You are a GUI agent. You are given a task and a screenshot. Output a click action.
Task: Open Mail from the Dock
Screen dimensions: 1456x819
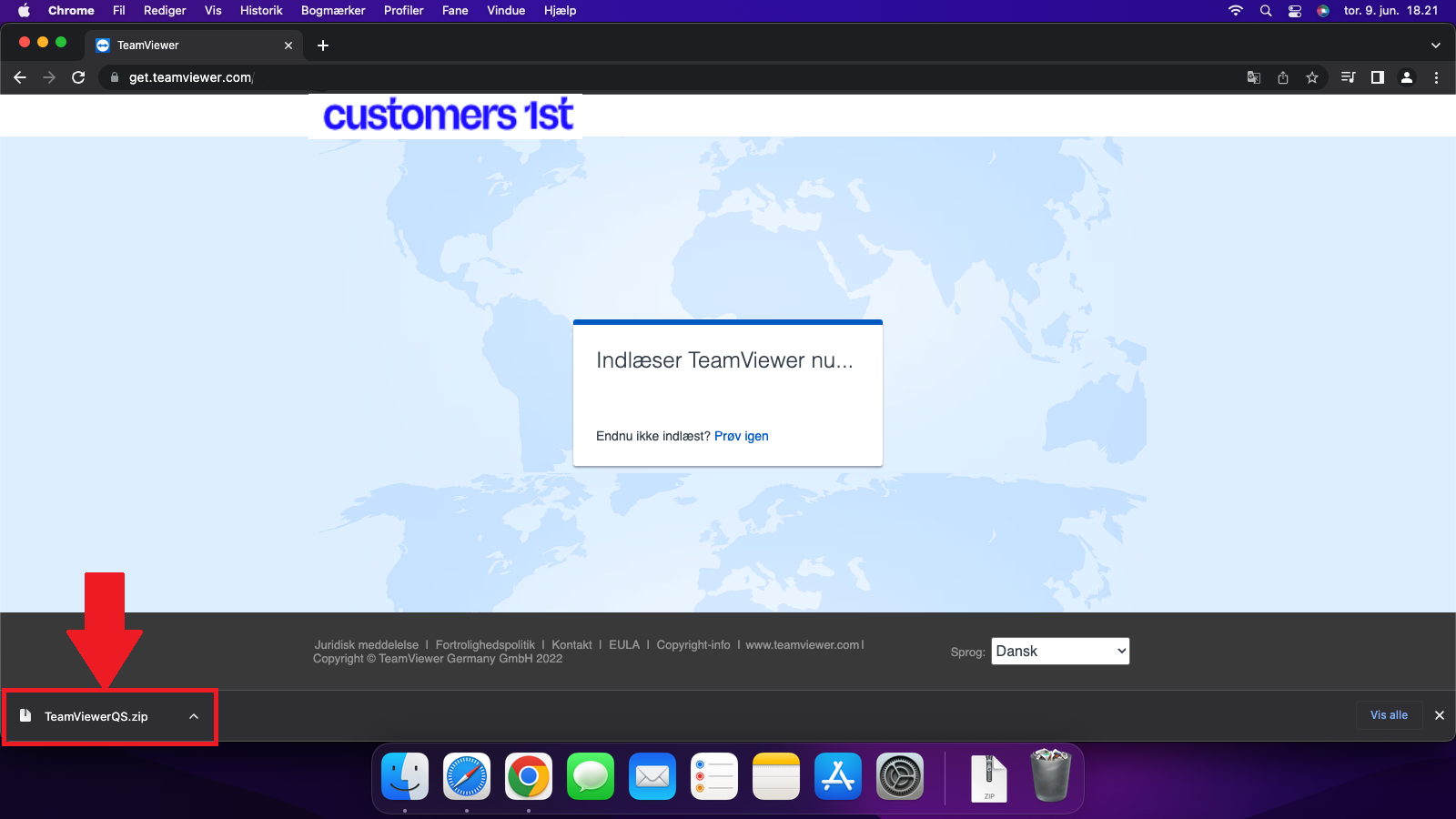point(652,777)
